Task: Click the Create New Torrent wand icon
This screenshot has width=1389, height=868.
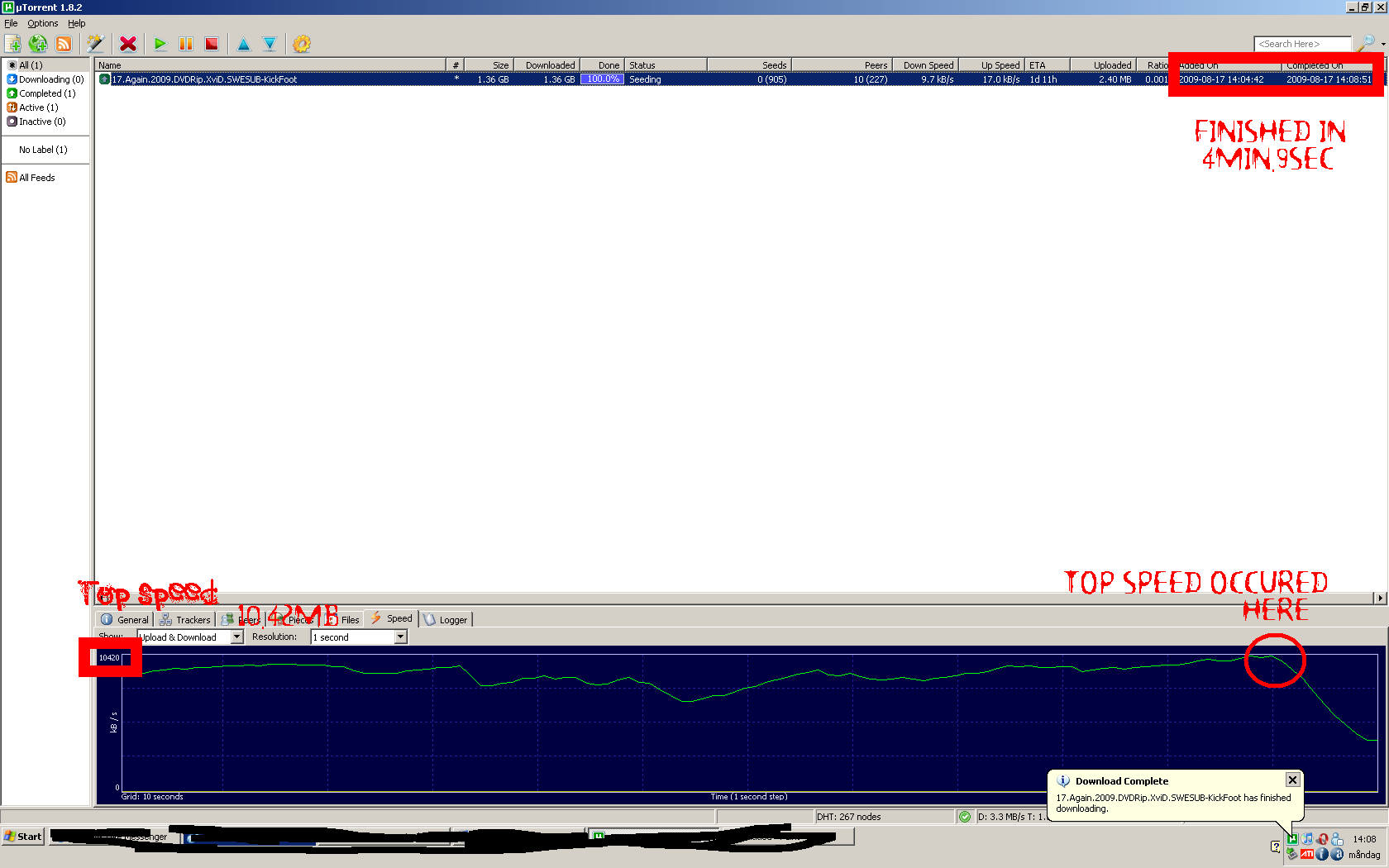Action: [96, 44]
